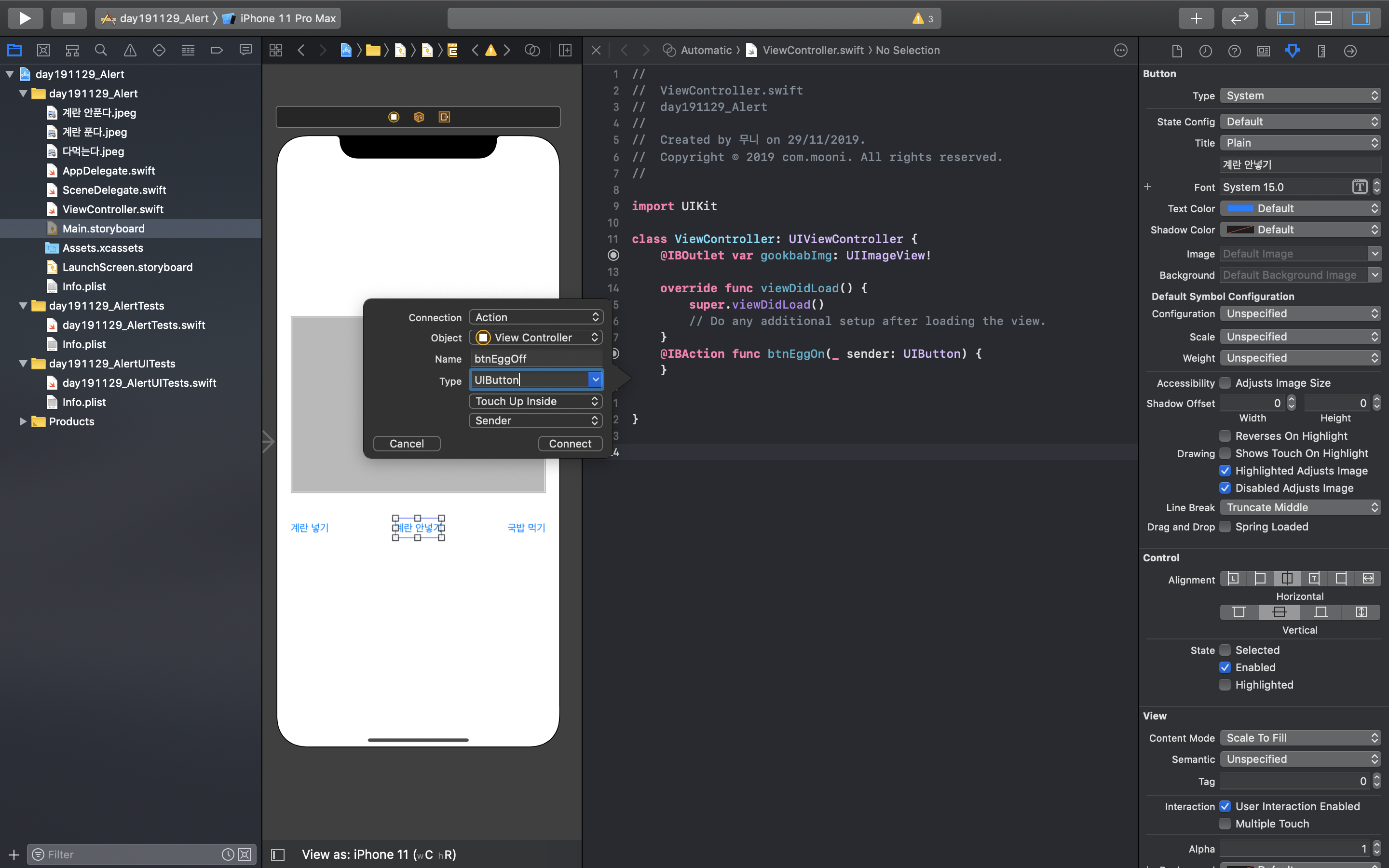The image size is (1389, 868).
Task: Open the Library with plus button
Action: (1196, 18)
